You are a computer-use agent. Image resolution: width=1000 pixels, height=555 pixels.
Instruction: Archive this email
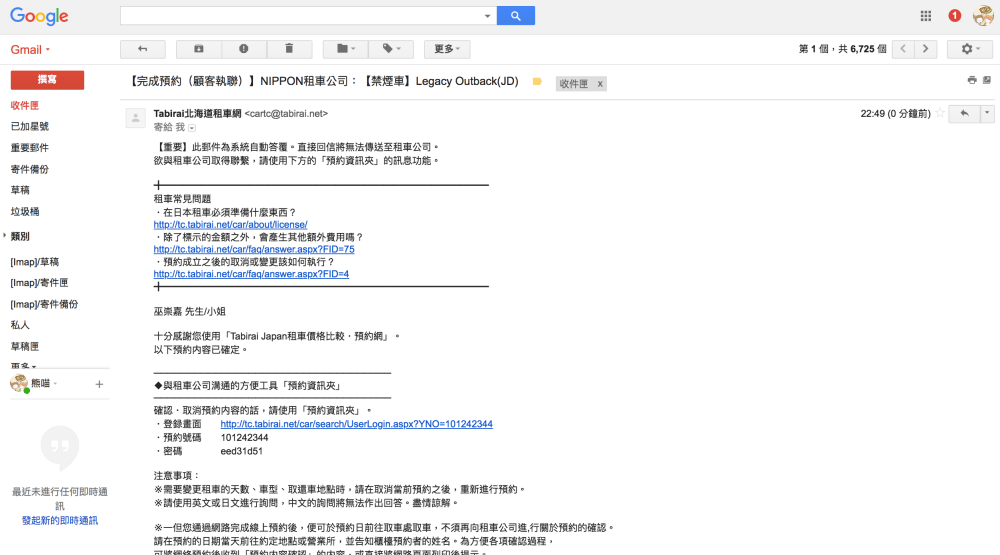point(199,49)
